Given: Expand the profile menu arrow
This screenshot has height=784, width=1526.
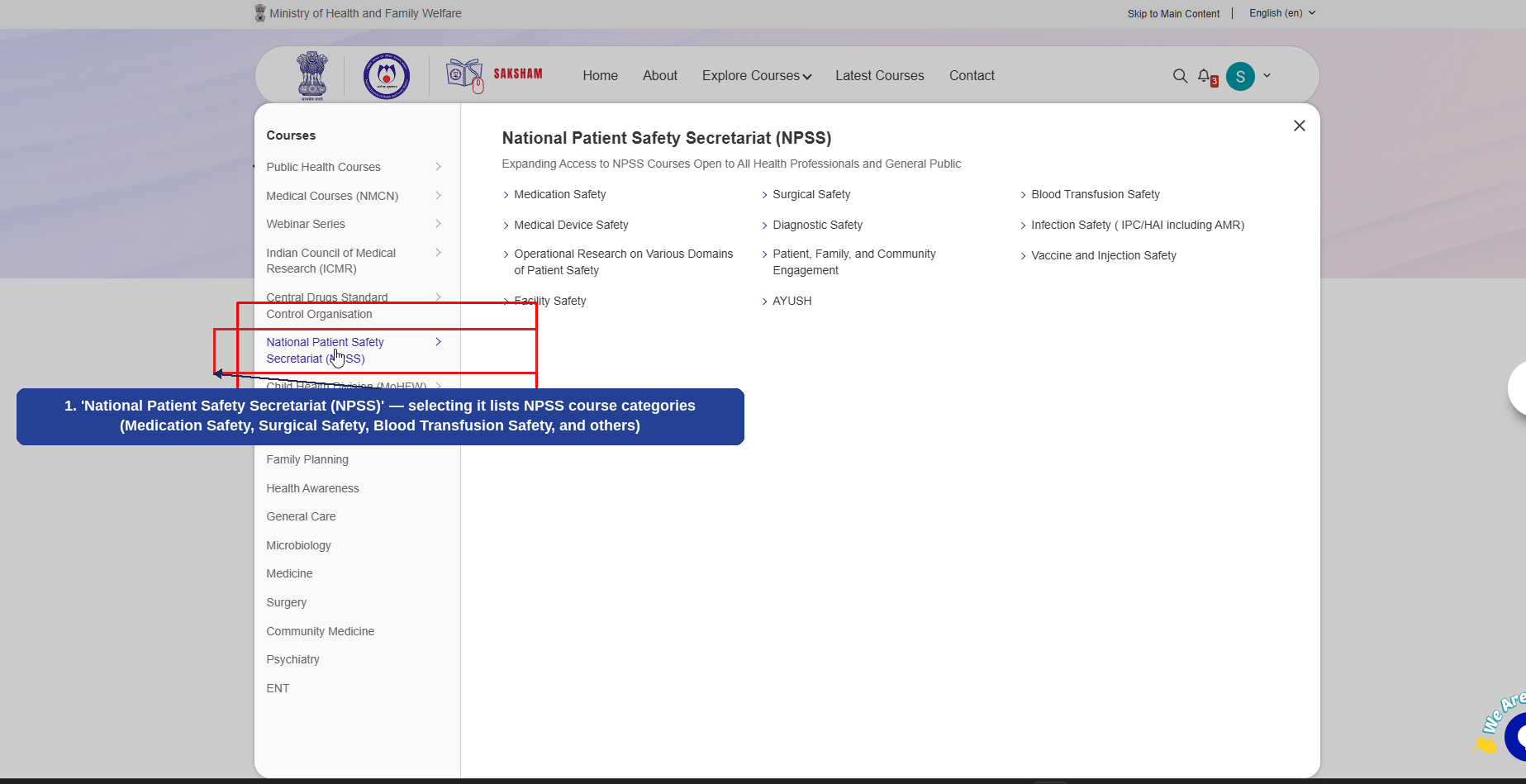Looking at the screenshot, I should [1267, 76].
